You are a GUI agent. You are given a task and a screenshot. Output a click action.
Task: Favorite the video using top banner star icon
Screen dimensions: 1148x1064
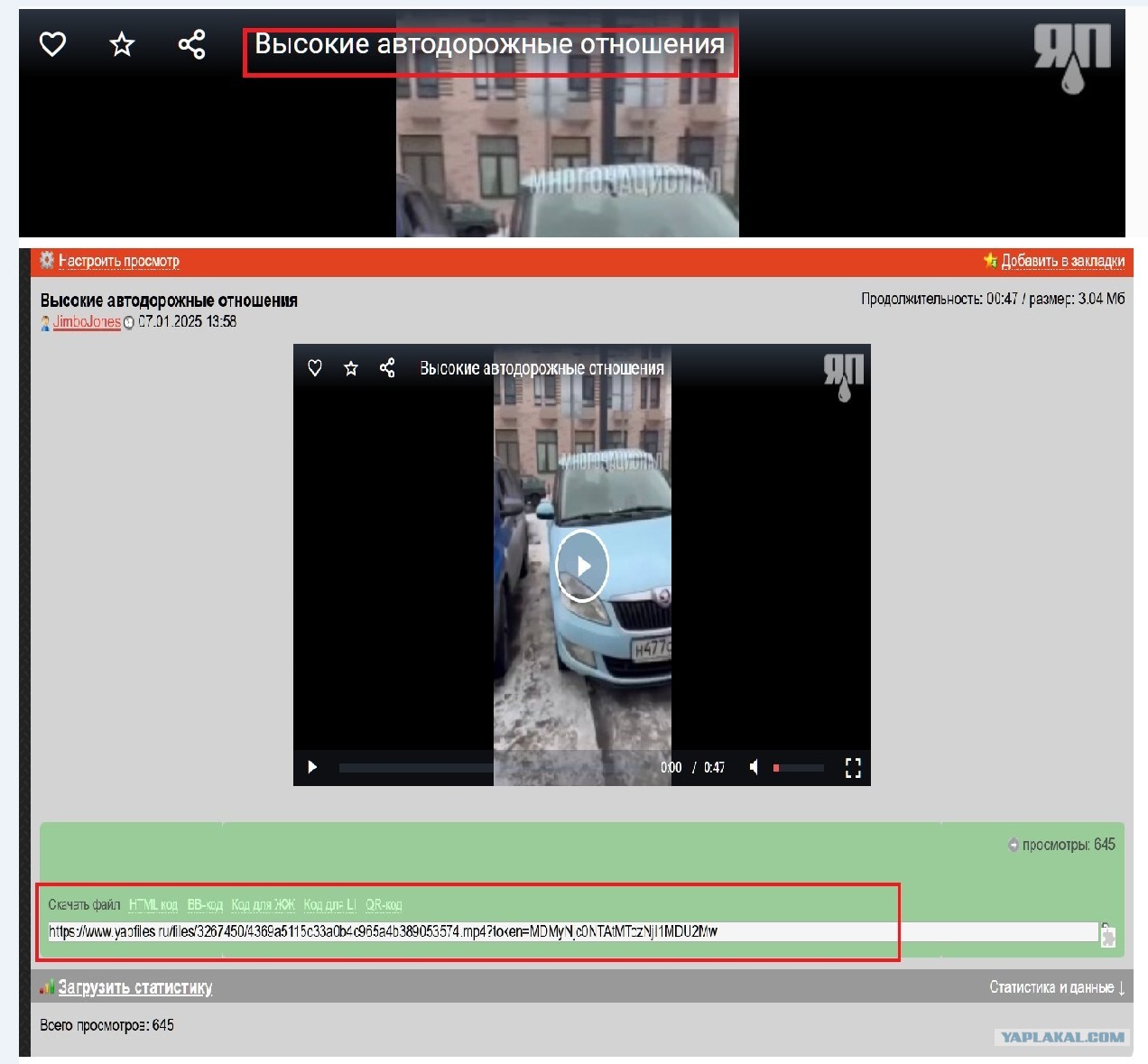click(x=122, y=43)
